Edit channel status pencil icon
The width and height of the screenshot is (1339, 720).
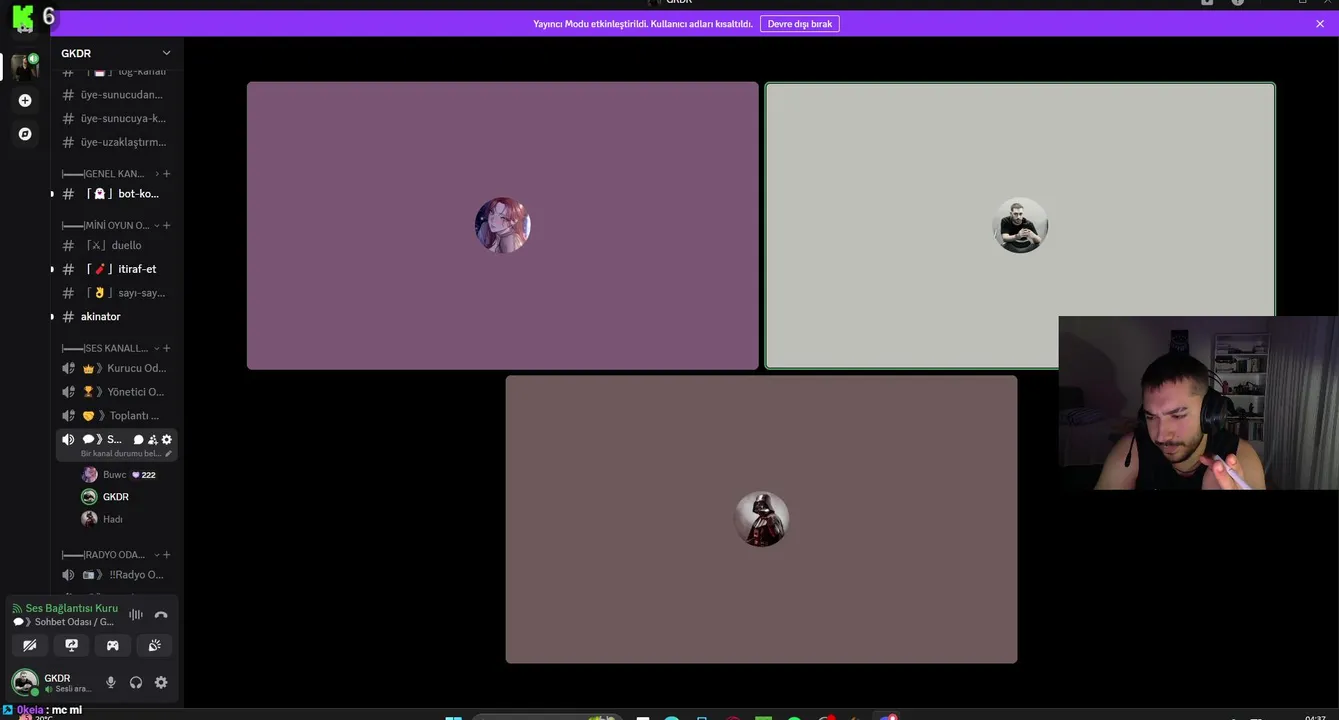168,454
